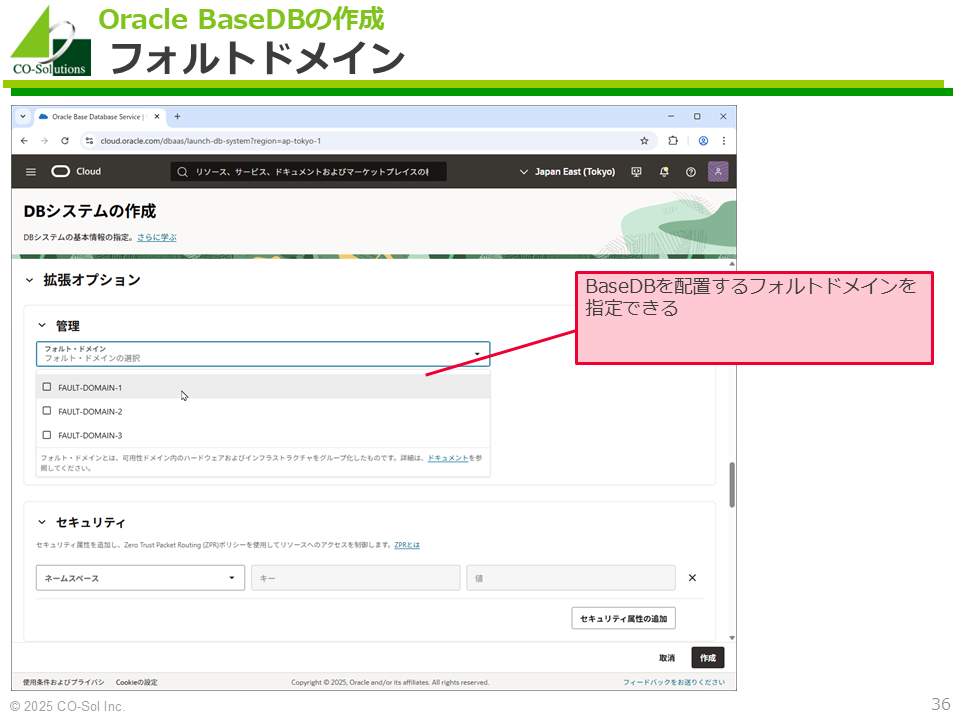
Task: Select the FAULT-DOMAIN-2 option label
Action: [x=90, y=411]
